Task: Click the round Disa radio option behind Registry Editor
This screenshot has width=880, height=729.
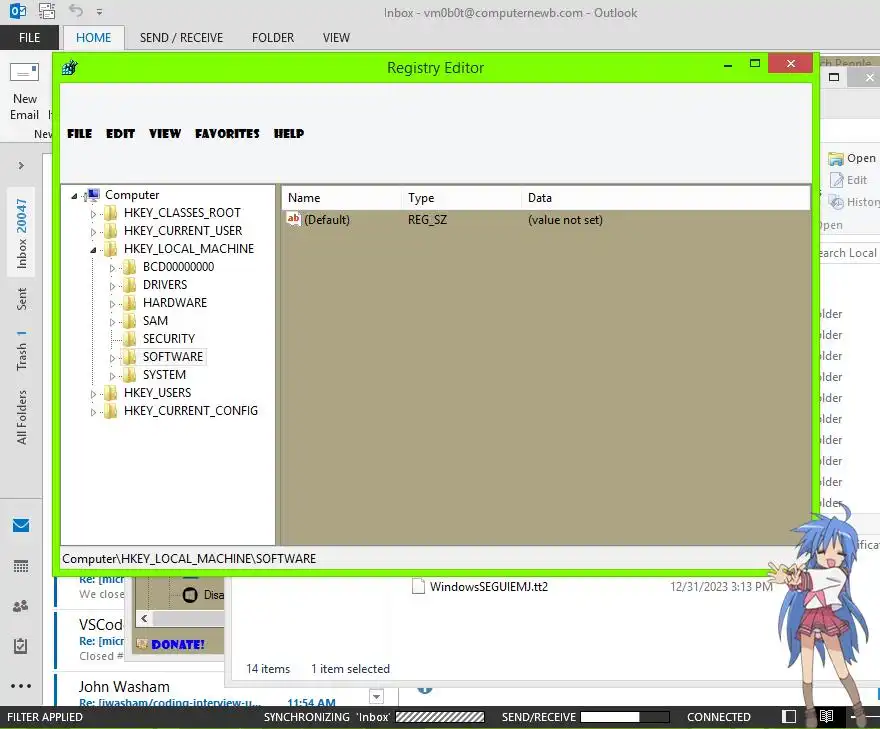Action: tap(190, 595)
